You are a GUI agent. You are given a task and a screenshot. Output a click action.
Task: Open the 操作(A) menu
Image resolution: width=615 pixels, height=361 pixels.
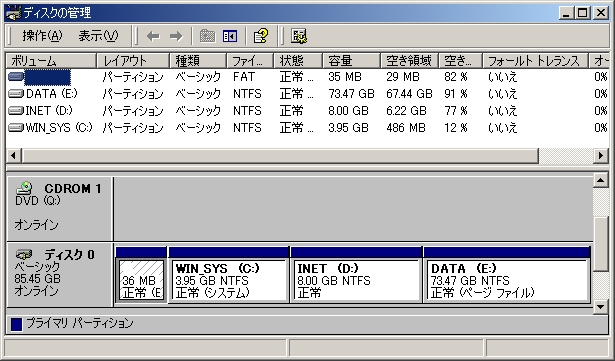42,36
